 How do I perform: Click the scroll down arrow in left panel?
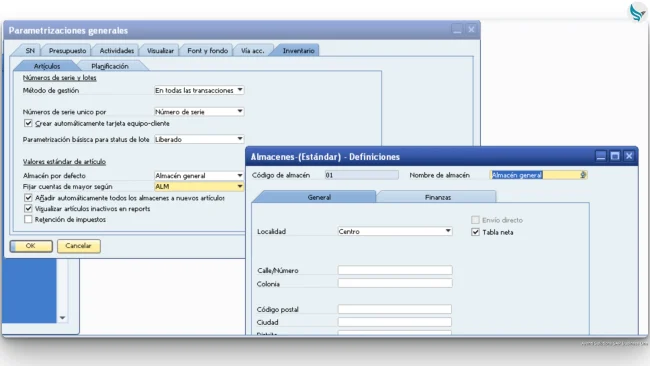[62, 318]
